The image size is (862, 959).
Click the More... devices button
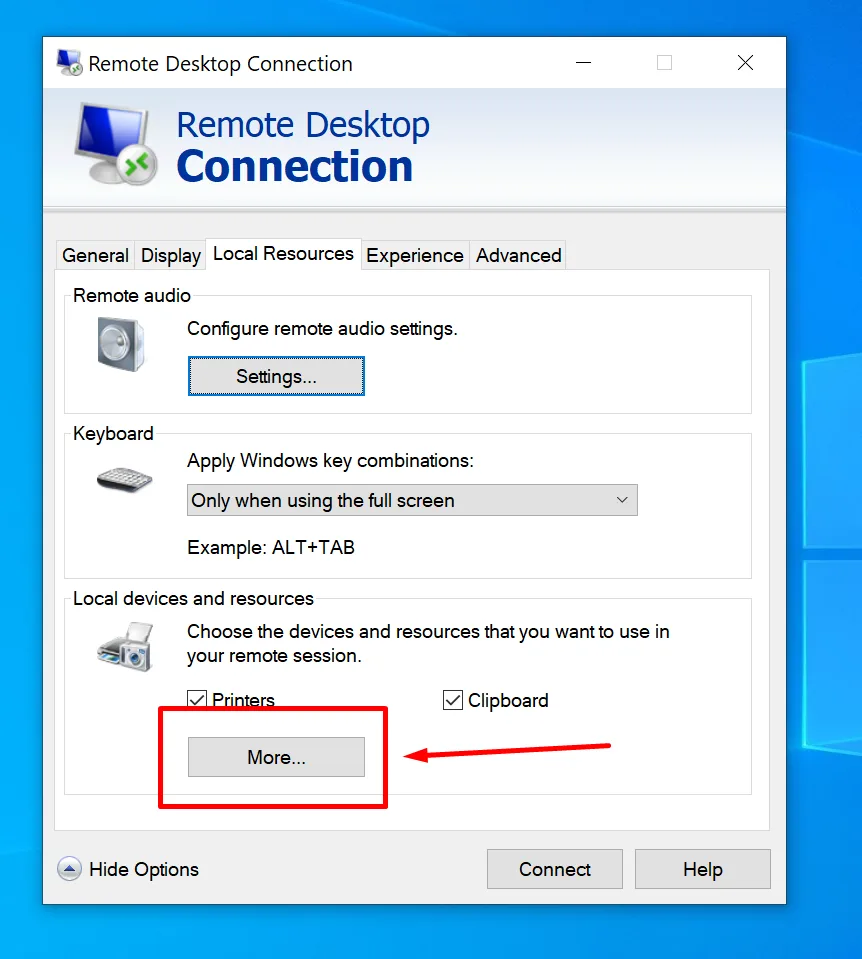tap(276, 757)
